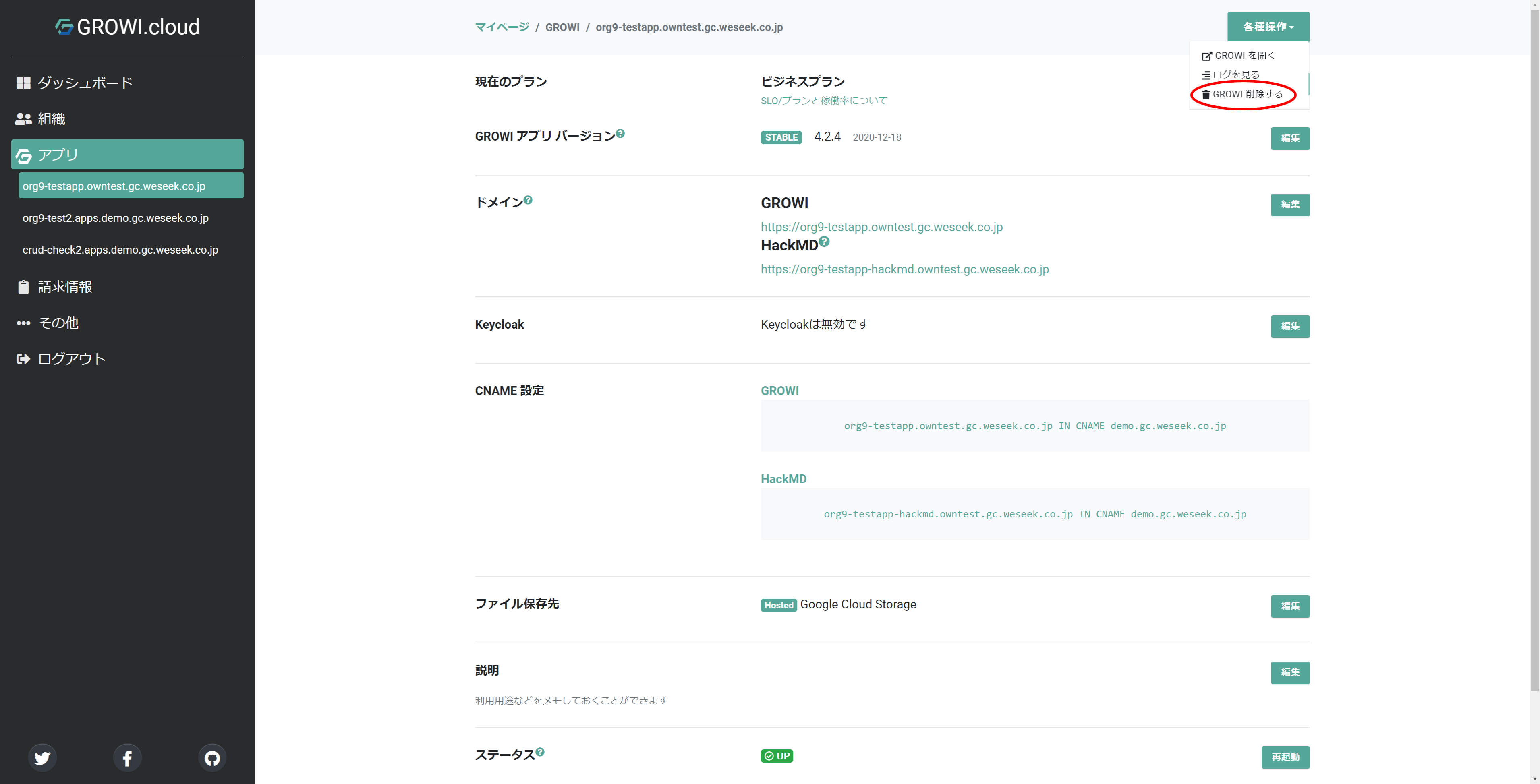Viewport: 1540px width, 784px height.
Task: Edit the GROWI アプリ バージョン setting
Action: click(1290, 138)
